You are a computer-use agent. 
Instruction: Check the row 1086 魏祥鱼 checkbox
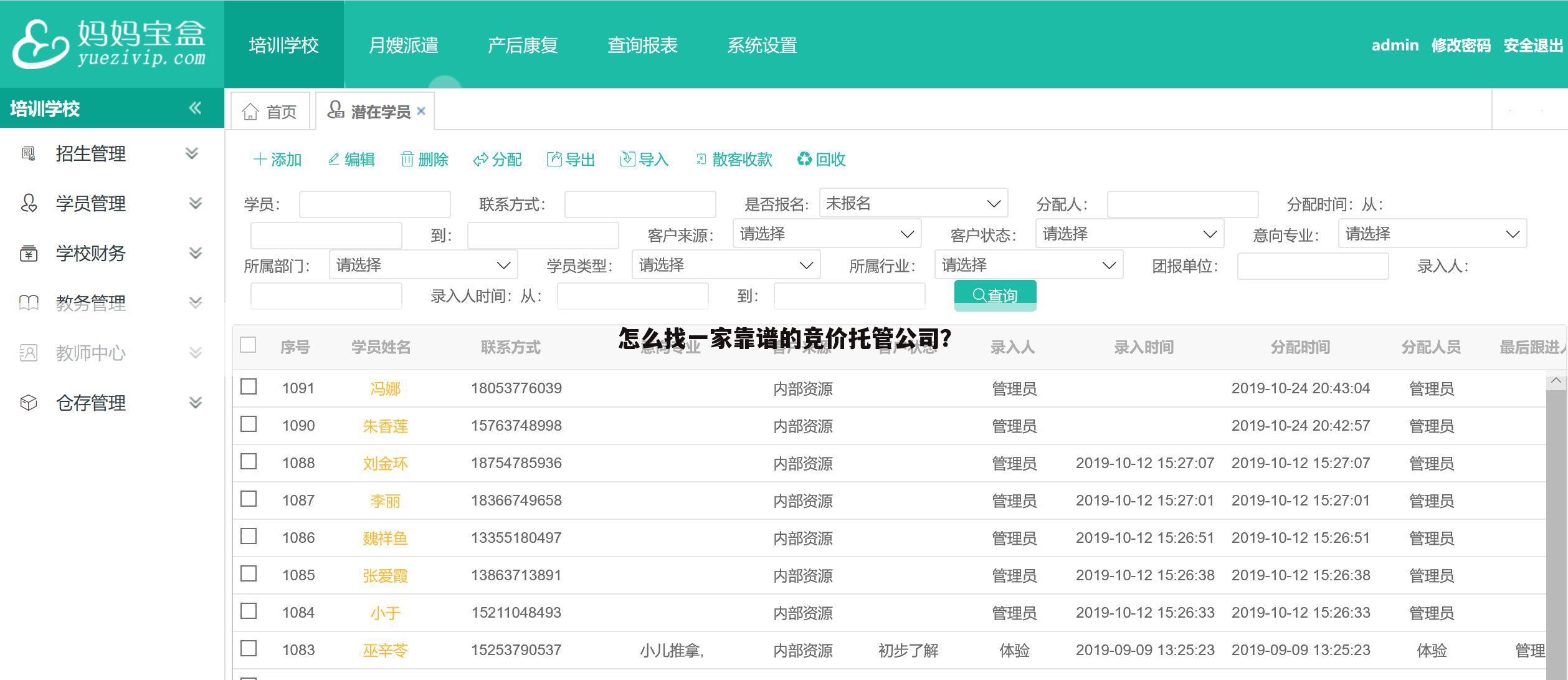coord(249,537)
